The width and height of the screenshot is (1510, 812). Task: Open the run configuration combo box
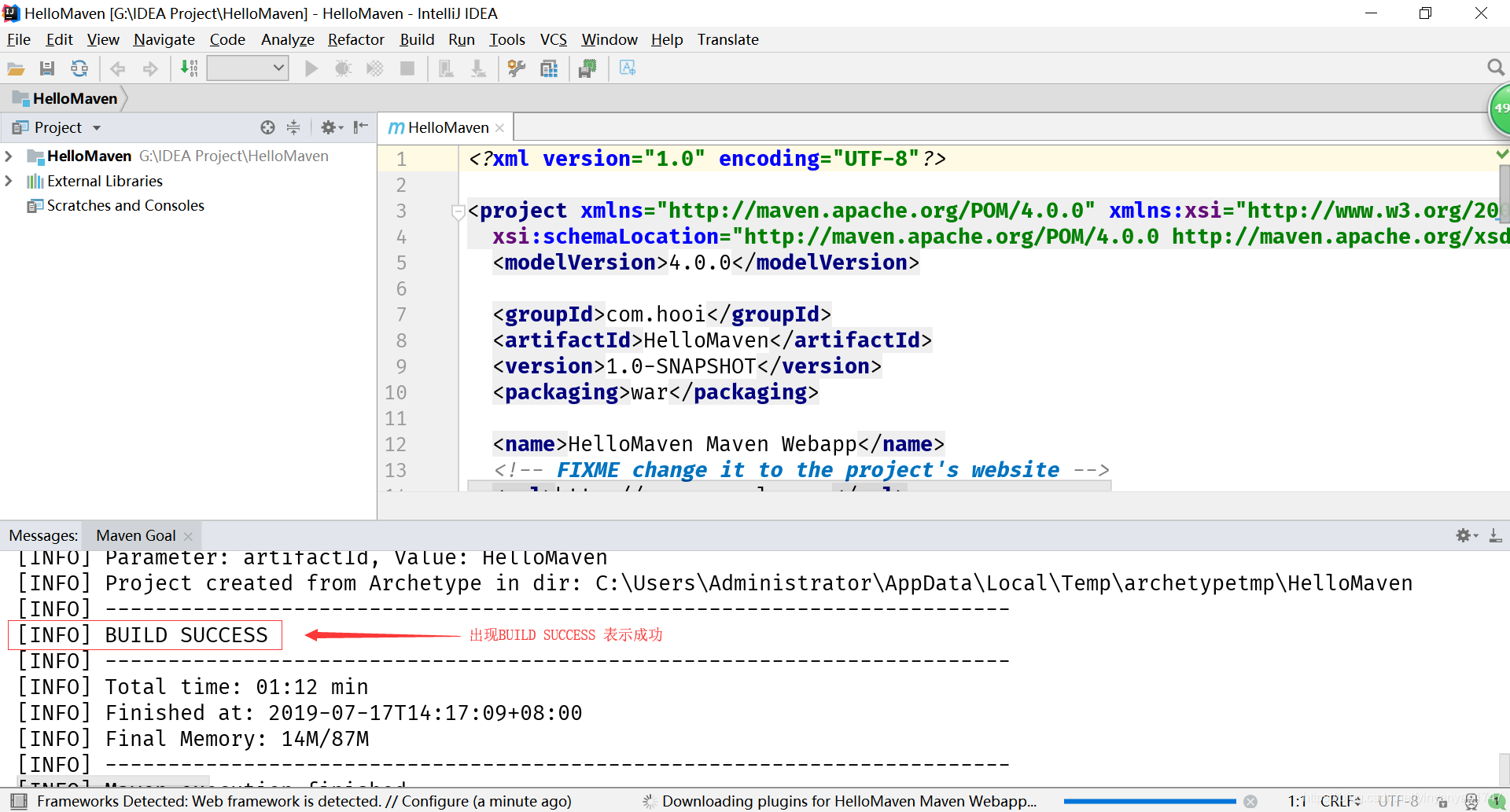click(248, 68)
